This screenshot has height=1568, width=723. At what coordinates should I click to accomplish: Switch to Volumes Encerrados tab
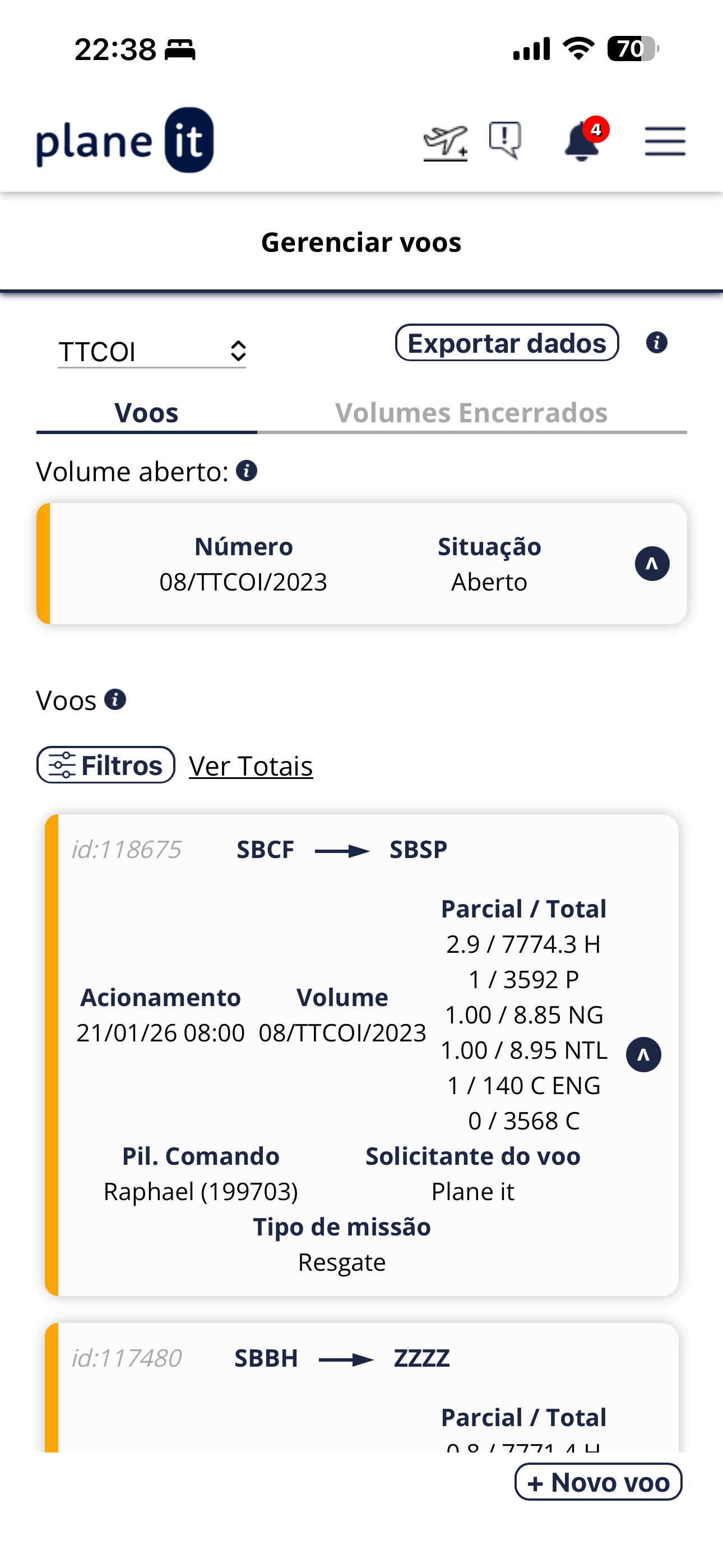point(472,413)
